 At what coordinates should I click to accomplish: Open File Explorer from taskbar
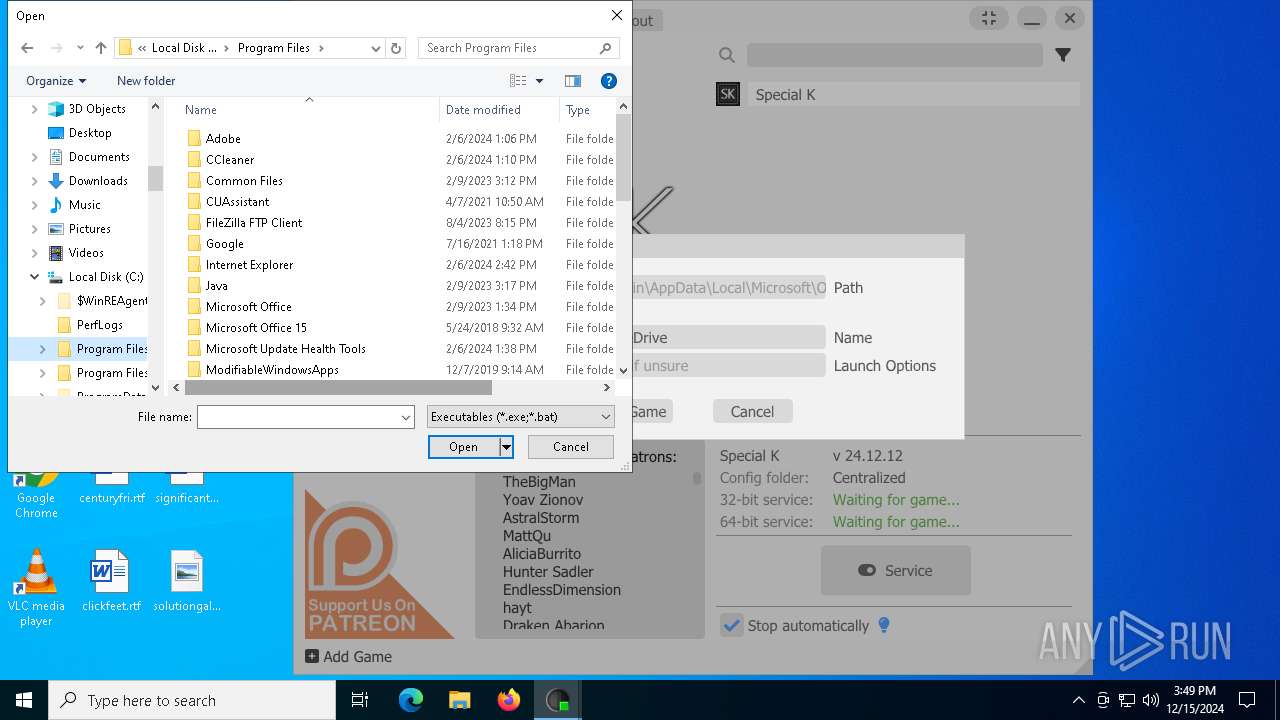460,700
